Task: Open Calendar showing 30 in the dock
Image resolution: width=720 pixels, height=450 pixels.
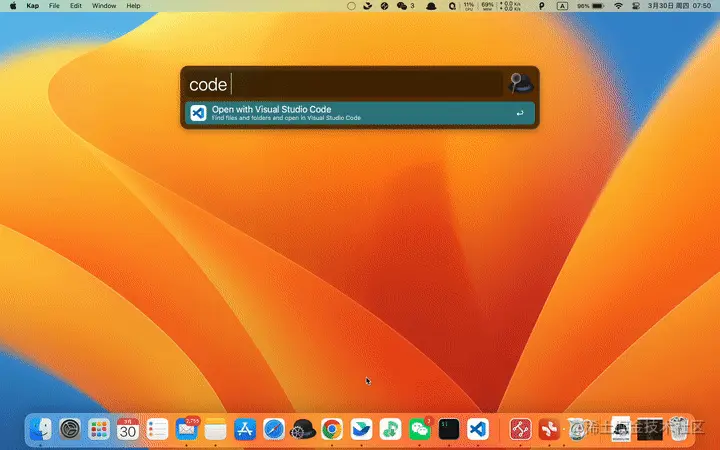Action: pos(128,429)
